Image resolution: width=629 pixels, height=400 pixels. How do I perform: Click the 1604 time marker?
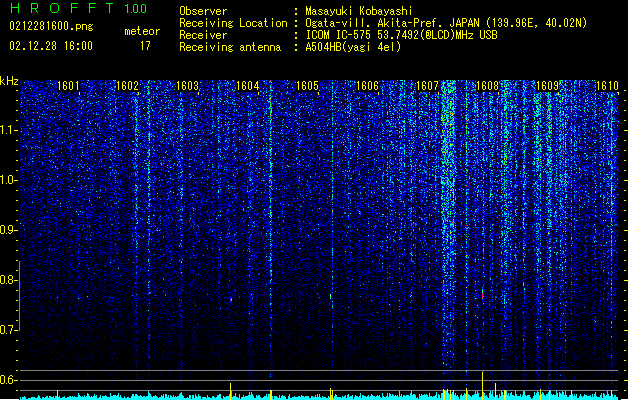click(x=248, y=86)
